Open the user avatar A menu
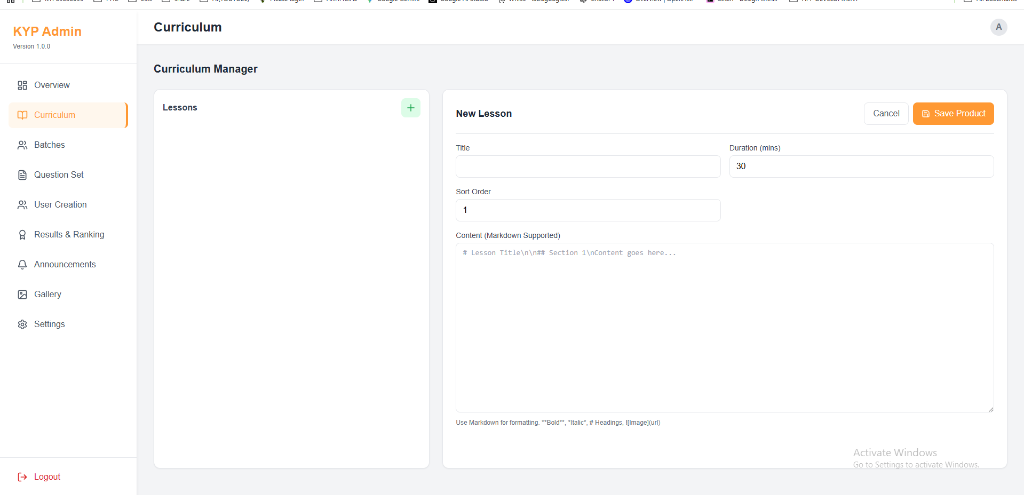 point(998,27)
